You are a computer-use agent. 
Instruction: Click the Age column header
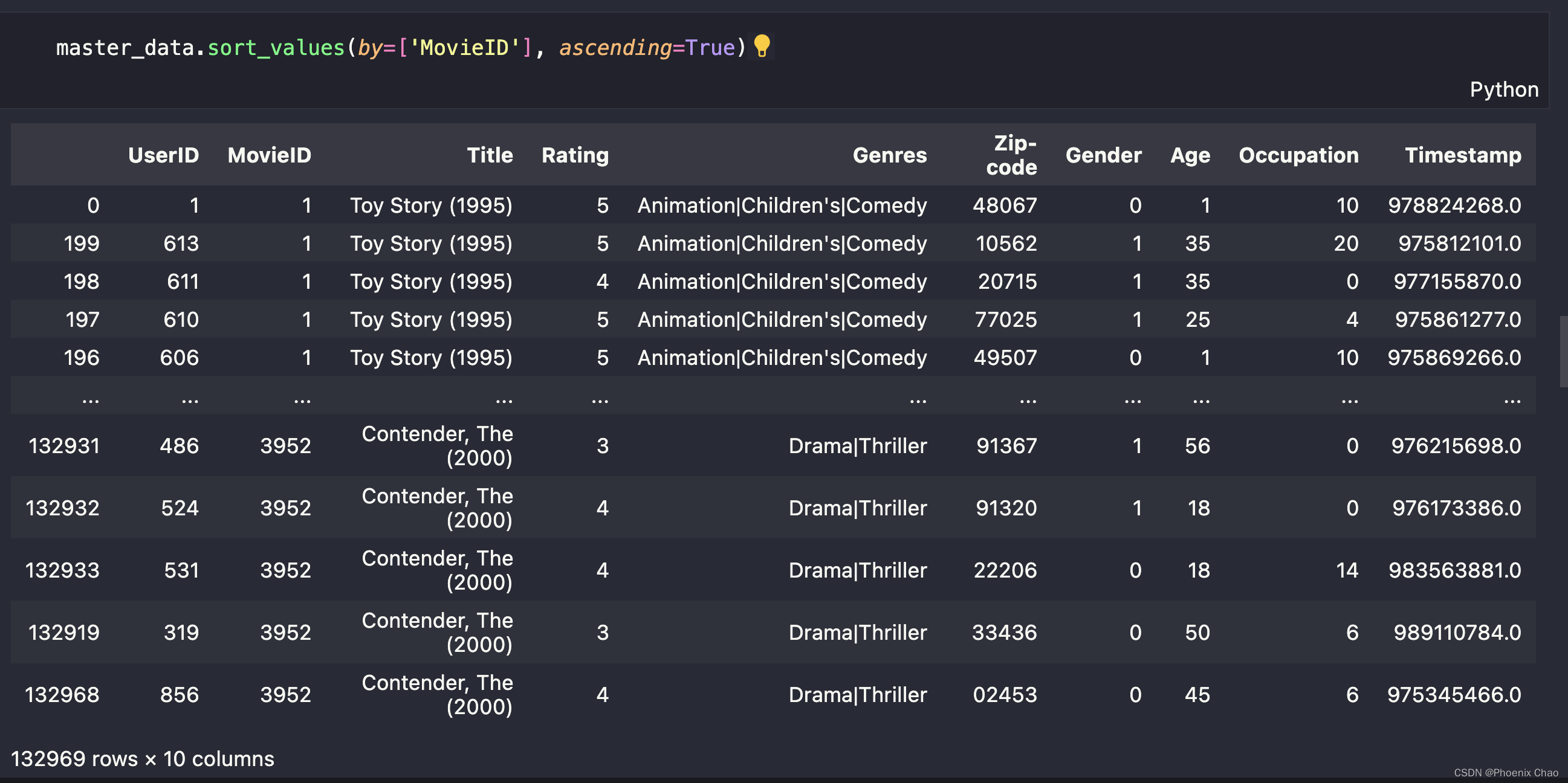pos(1190,155)
